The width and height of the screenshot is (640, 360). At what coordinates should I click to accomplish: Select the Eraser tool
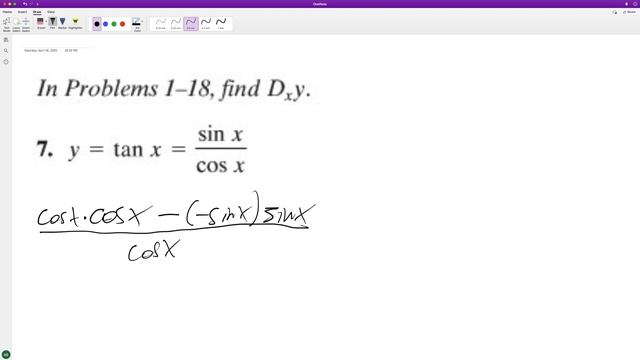(40, 23)
